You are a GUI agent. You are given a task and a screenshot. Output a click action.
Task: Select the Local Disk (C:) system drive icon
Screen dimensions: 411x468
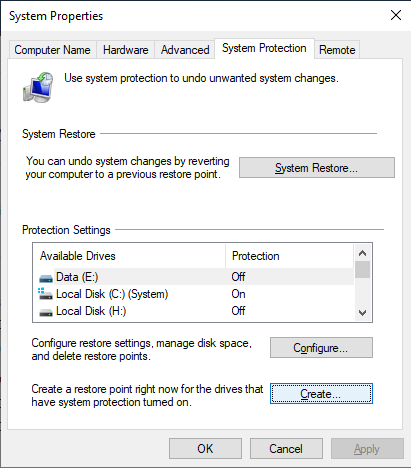[45, 294]
